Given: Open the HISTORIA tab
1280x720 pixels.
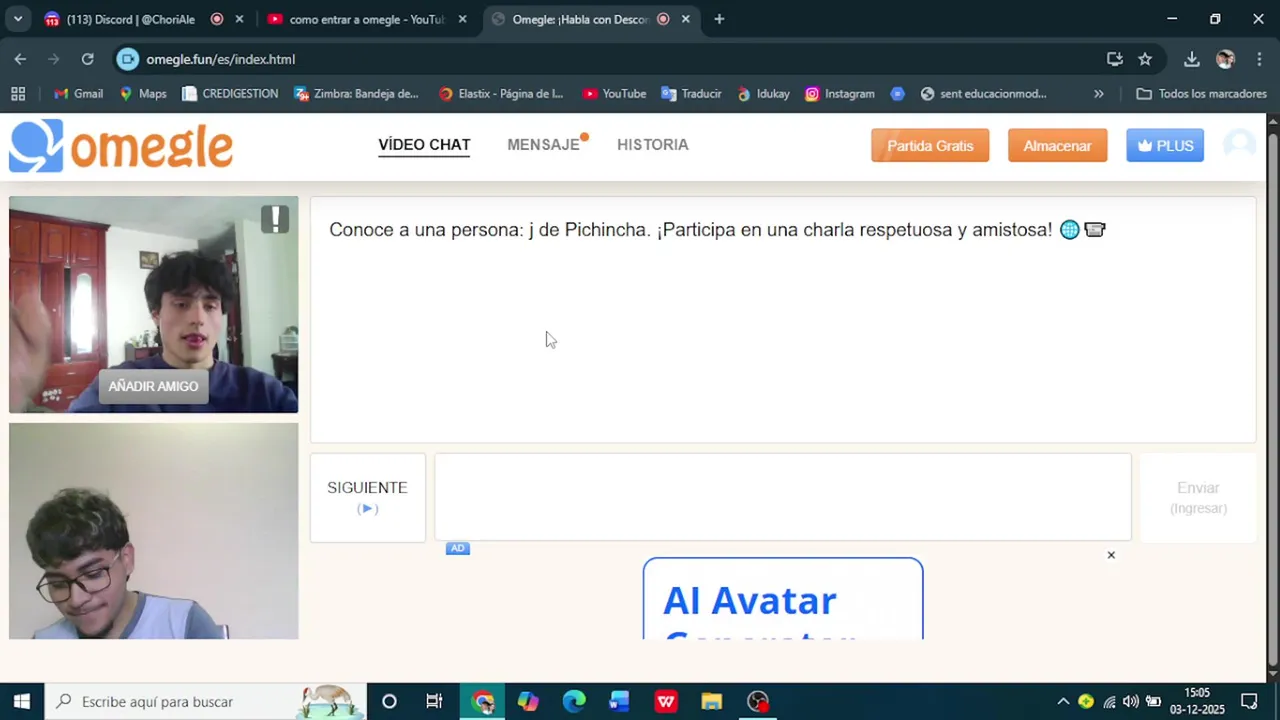Looking at the screenshot, I should click(653, 145).
